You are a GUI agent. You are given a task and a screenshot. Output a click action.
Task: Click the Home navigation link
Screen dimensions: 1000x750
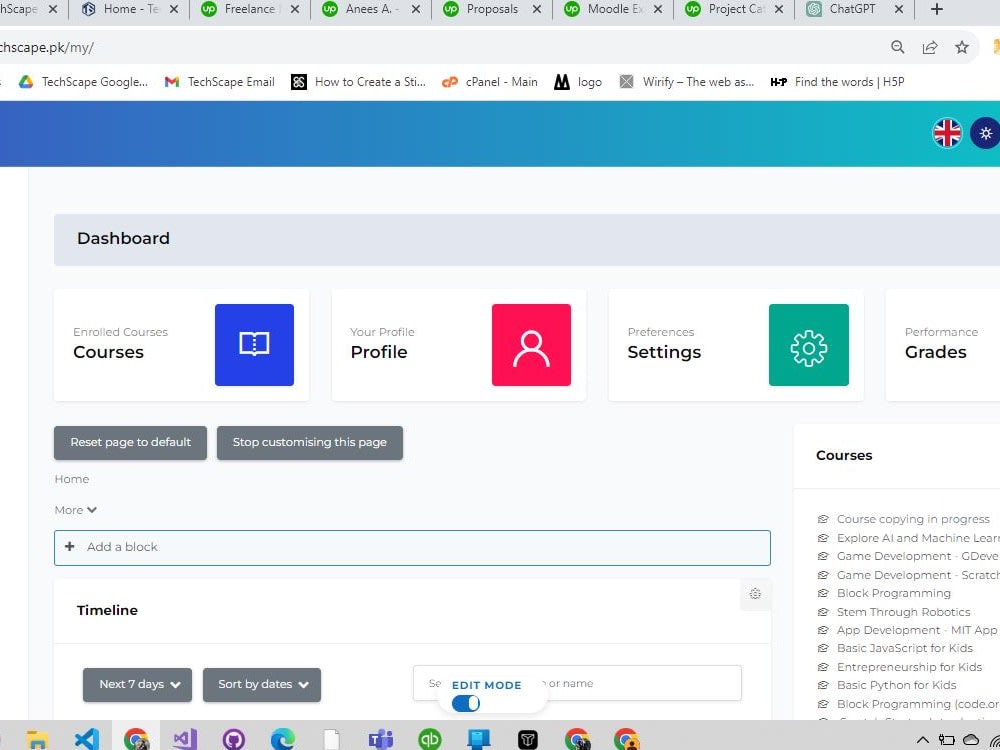[71, 479]
